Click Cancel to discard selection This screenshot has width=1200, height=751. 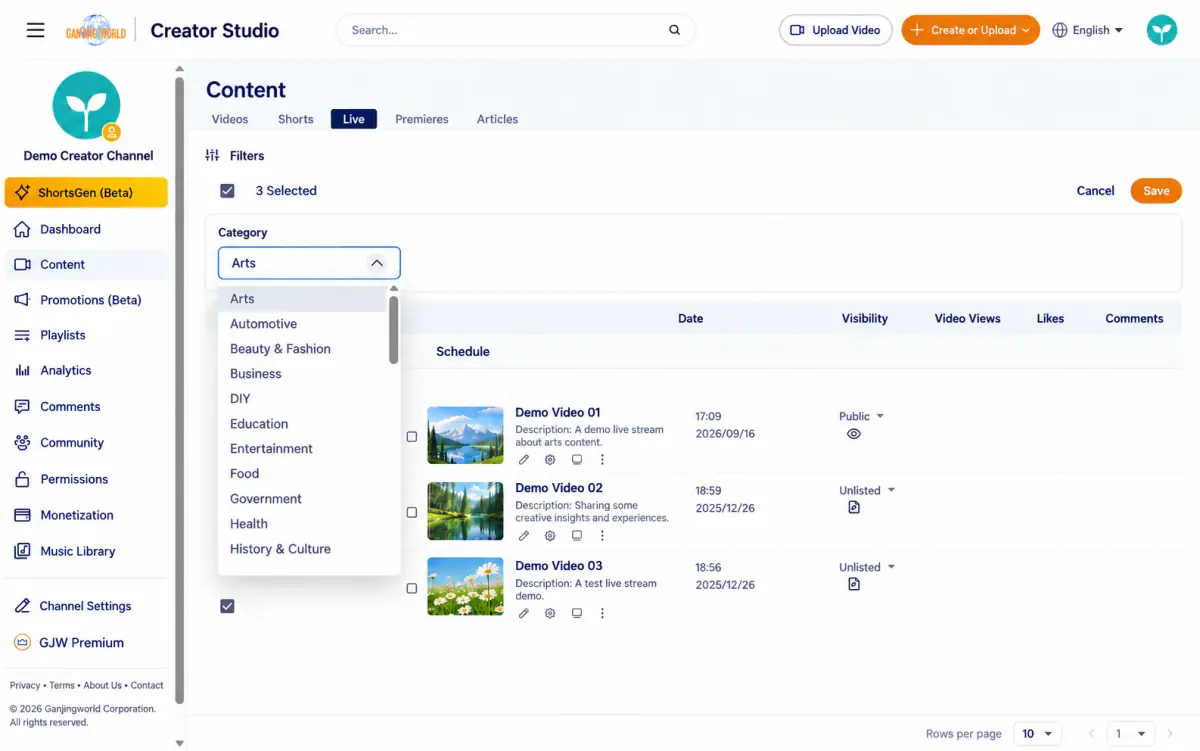tap(1095, 191)
